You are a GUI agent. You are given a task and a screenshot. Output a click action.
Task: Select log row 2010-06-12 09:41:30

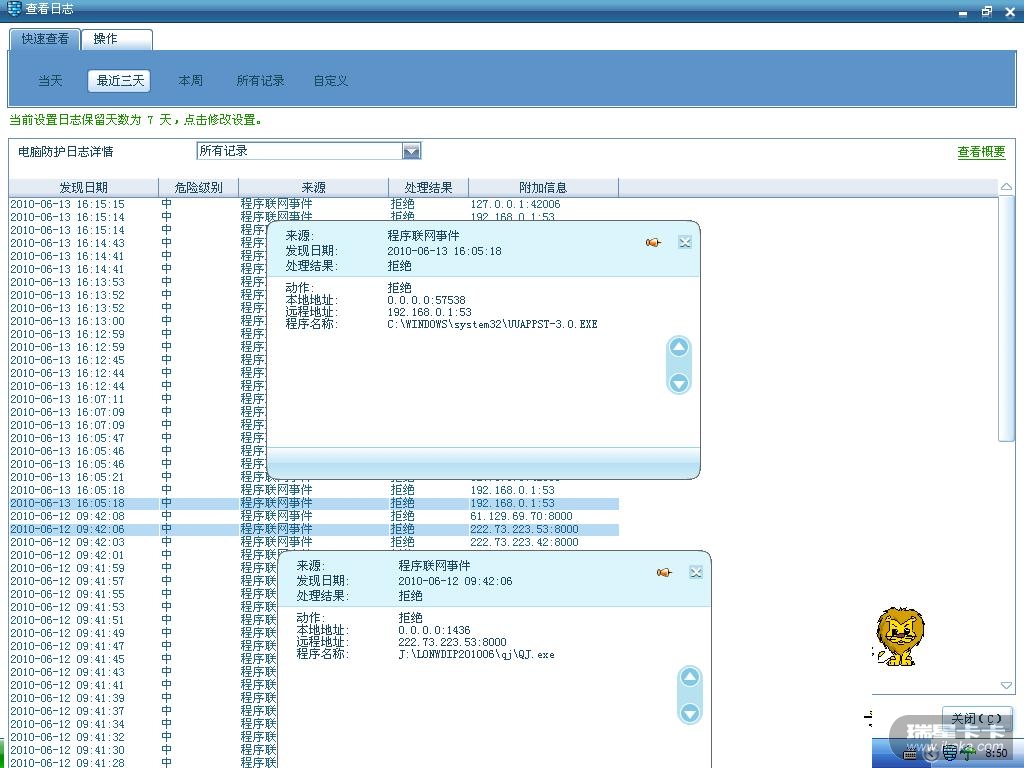pos(143,750)
